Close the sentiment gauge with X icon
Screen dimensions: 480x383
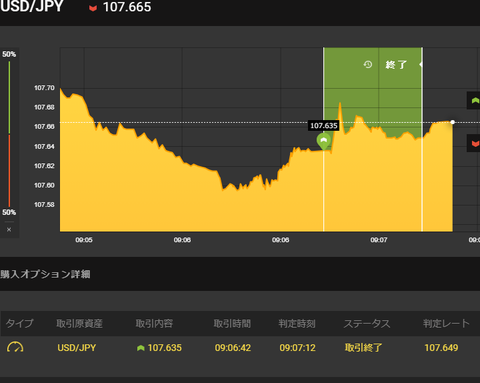pyautogui.click(x=9, y=230)
